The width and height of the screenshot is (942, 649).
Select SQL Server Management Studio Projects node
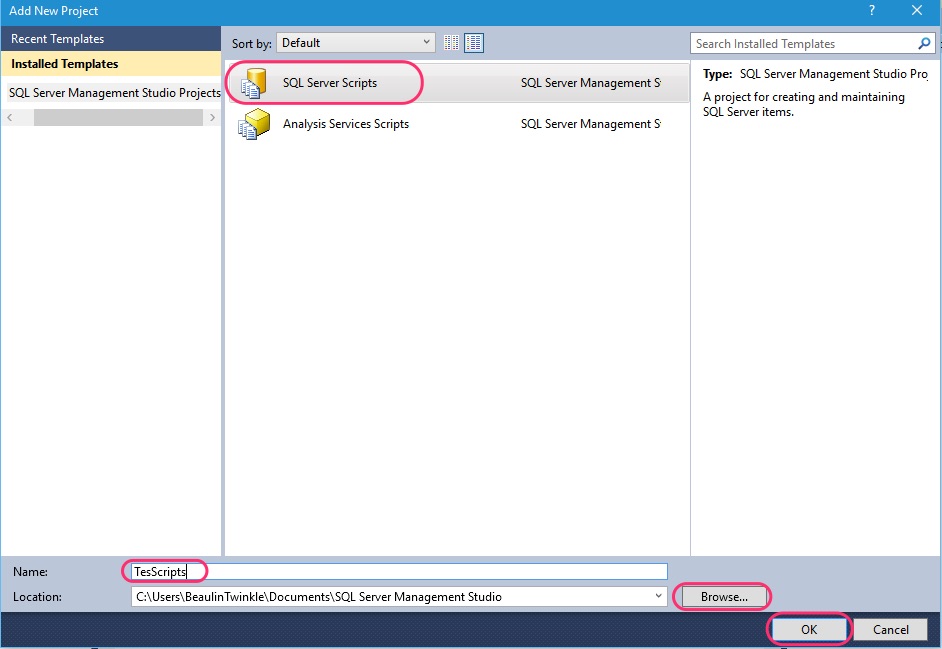click(x=114, y=93)
